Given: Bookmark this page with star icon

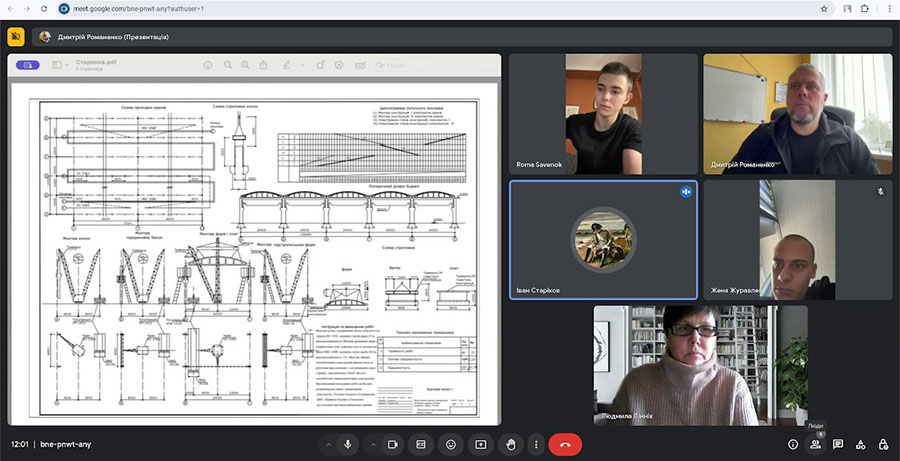Looking at the screenshot, I should coord(823,9).
